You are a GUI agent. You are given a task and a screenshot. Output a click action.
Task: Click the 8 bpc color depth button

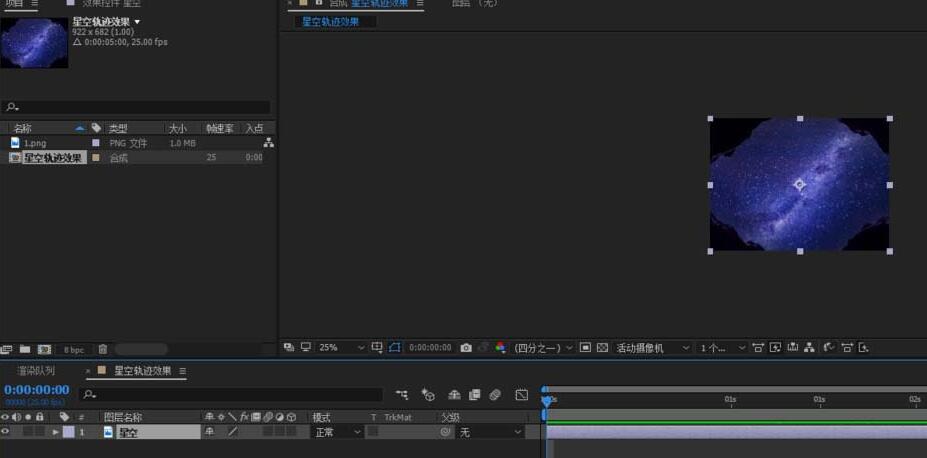point(74,350)
